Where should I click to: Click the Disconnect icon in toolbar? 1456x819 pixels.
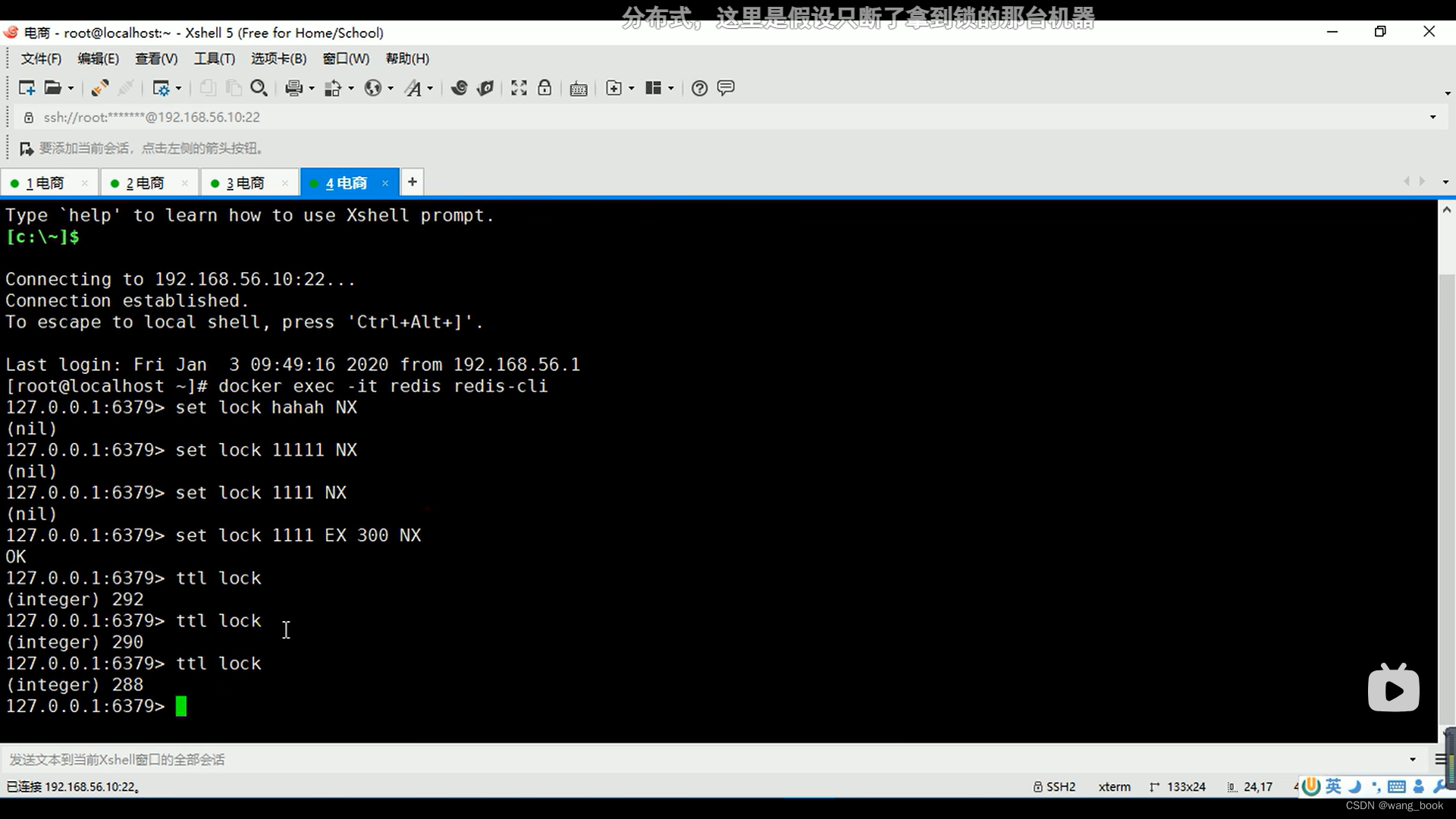tap(126, 88)
